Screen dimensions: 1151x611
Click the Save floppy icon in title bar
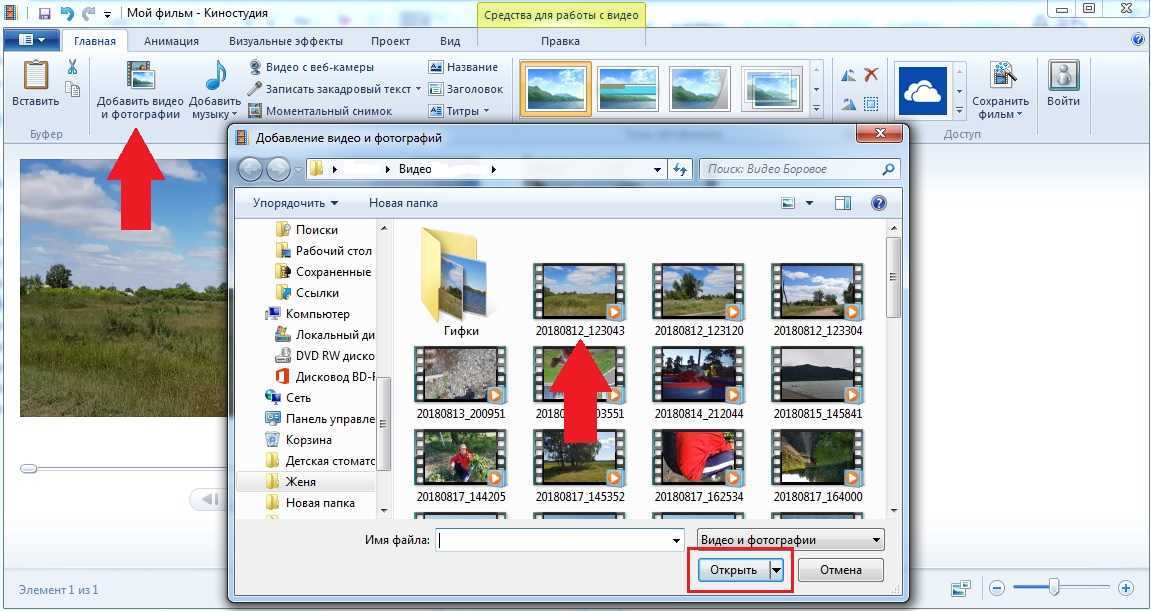(44, 13)
